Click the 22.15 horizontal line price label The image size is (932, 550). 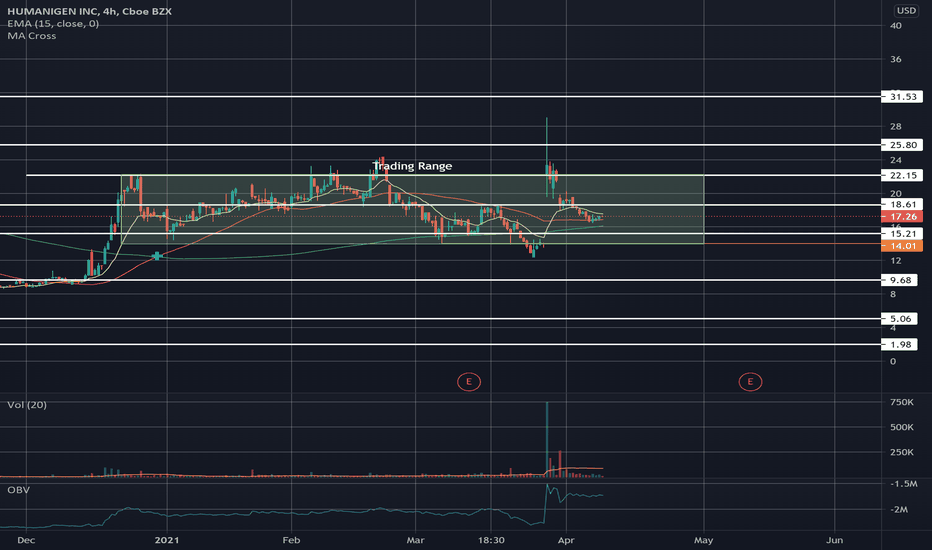click(x=902, y=175)
